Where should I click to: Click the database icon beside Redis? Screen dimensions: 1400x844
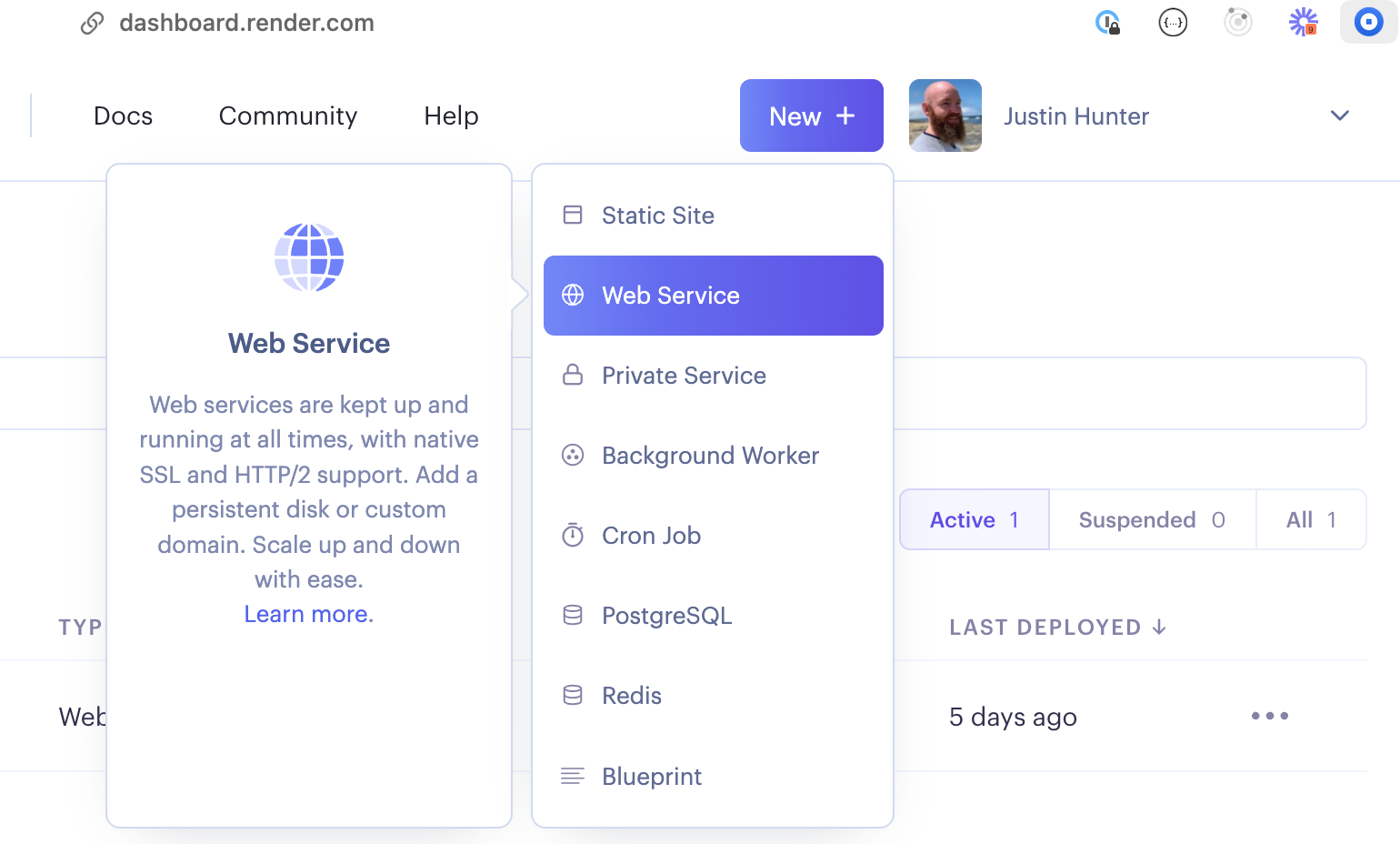coord(573,695)
